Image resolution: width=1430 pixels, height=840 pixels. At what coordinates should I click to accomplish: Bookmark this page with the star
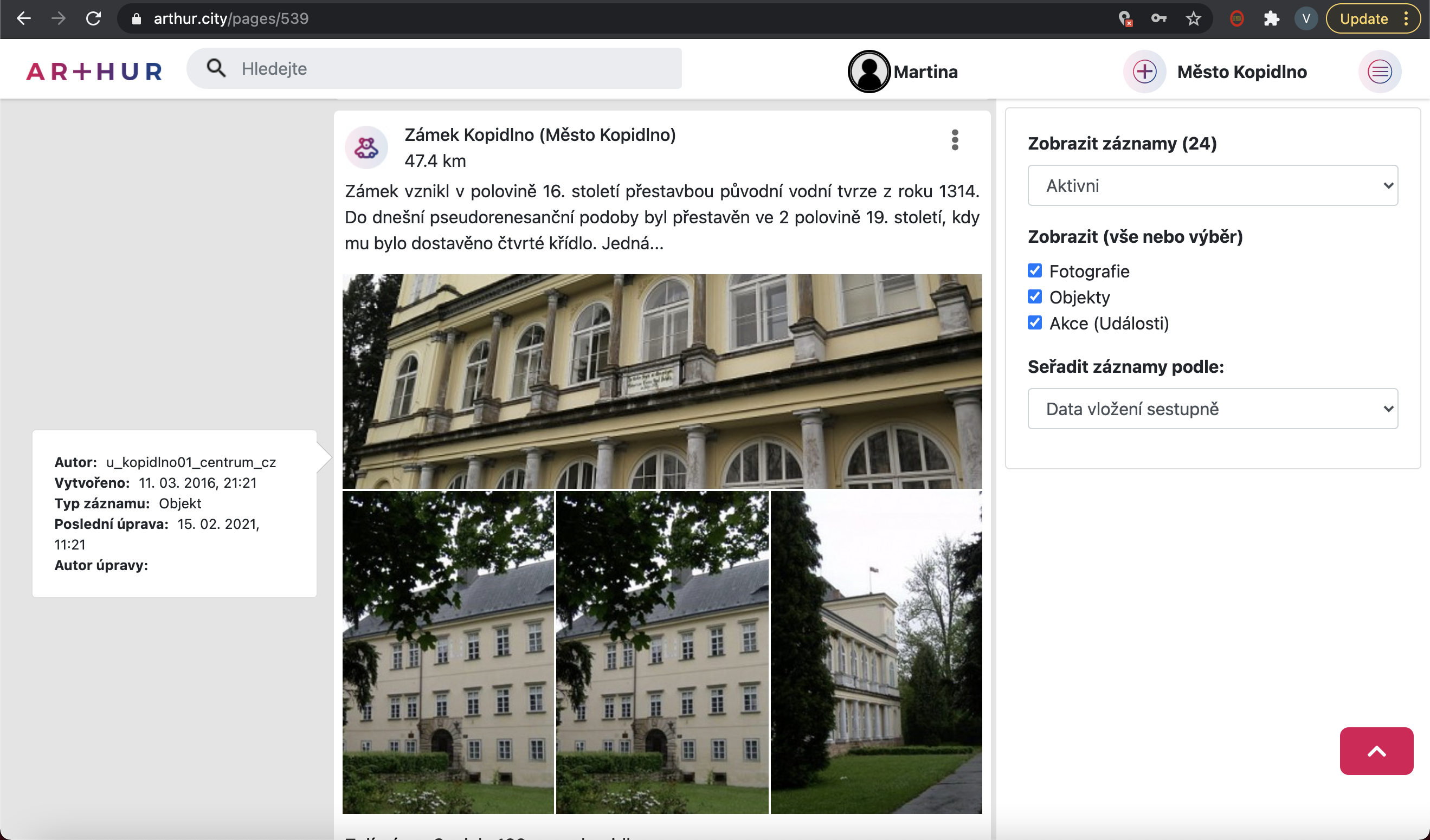(1193, 19)
